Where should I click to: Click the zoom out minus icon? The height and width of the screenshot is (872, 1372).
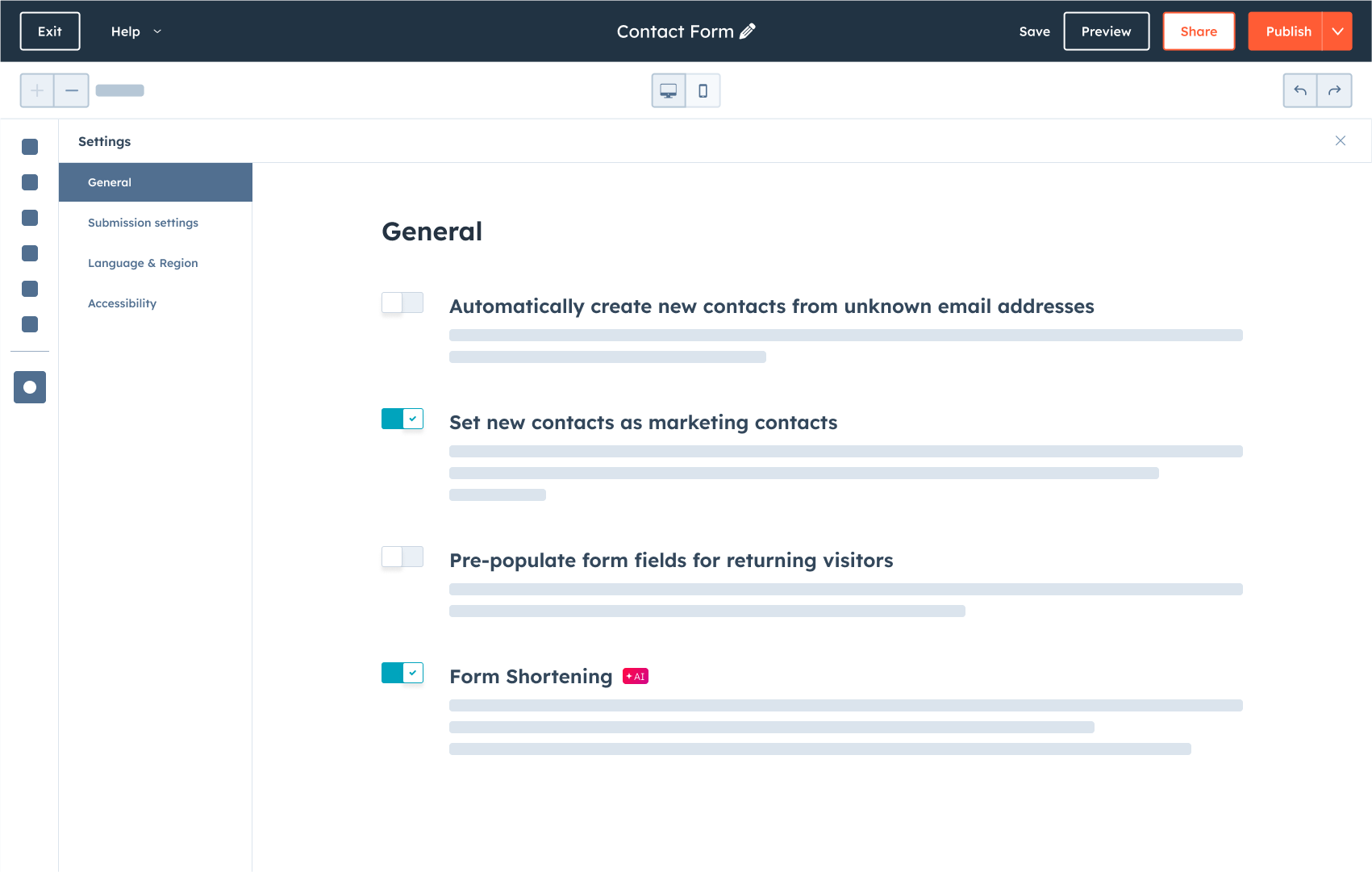pos(71,90)
